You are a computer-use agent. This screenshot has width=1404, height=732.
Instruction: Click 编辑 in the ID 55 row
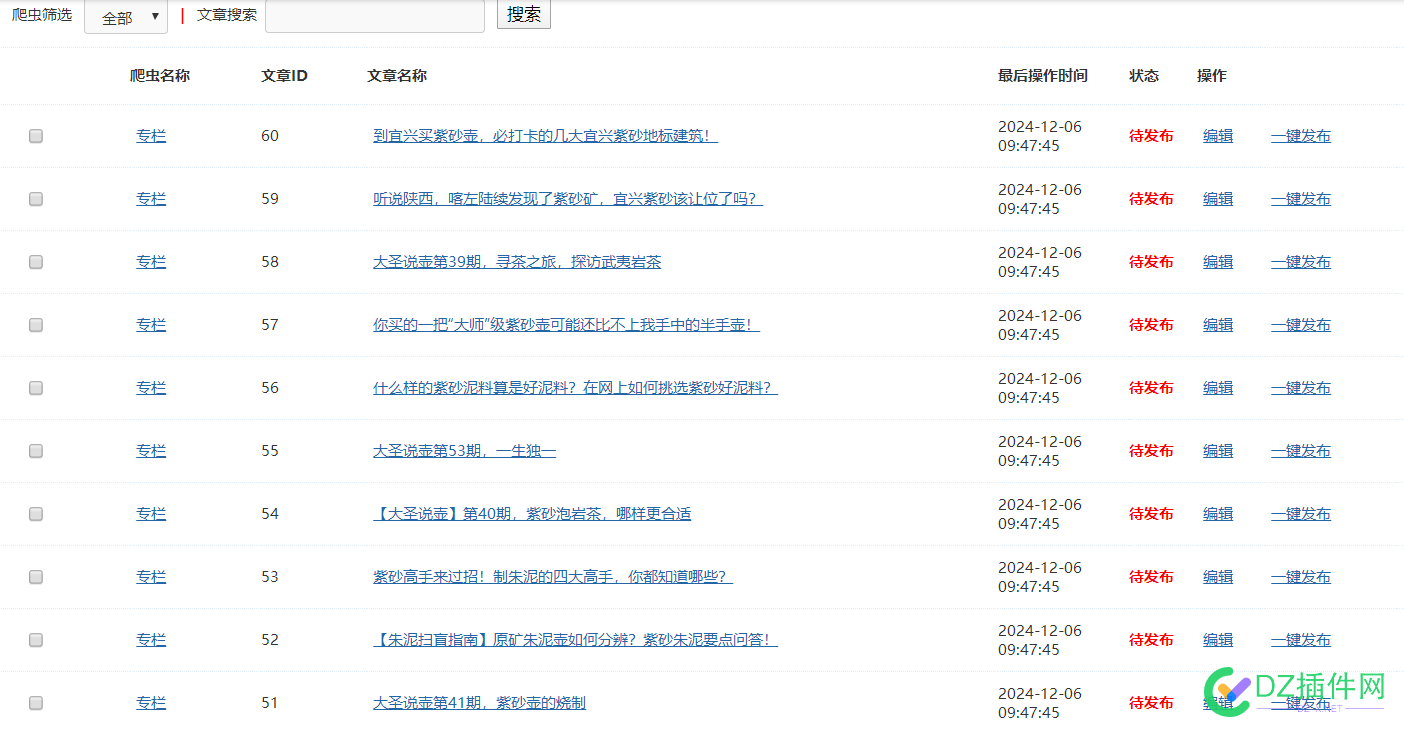coord(1218,451)
